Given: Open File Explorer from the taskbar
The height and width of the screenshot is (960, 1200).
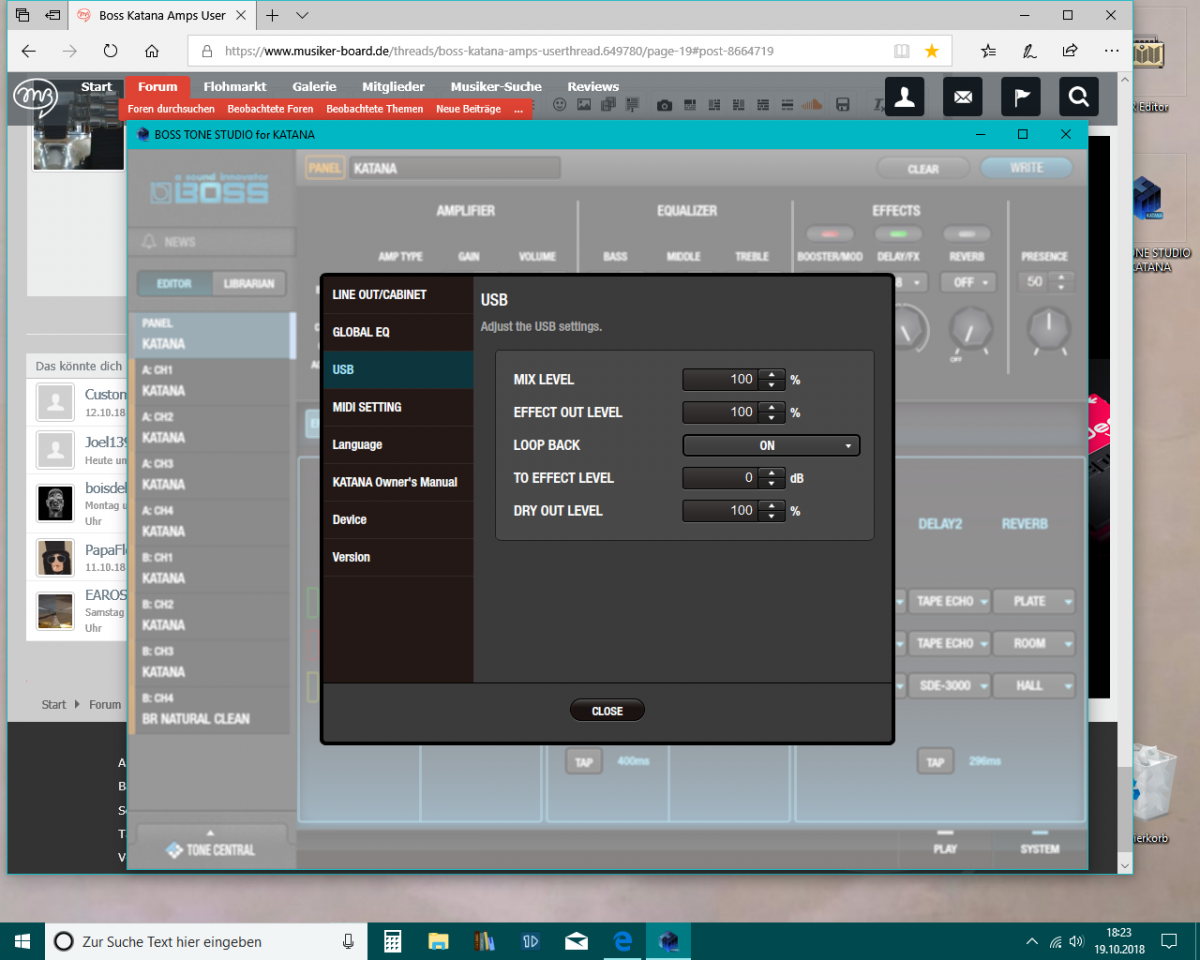Looking at the screenshot, I should [x=438, y=941].
